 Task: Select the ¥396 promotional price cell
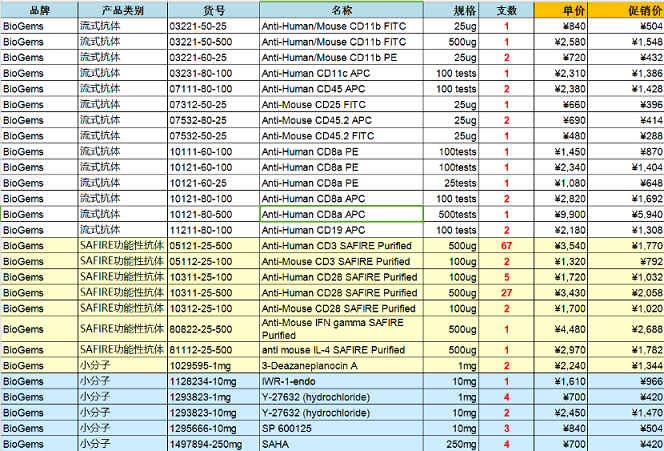point(626,105)
